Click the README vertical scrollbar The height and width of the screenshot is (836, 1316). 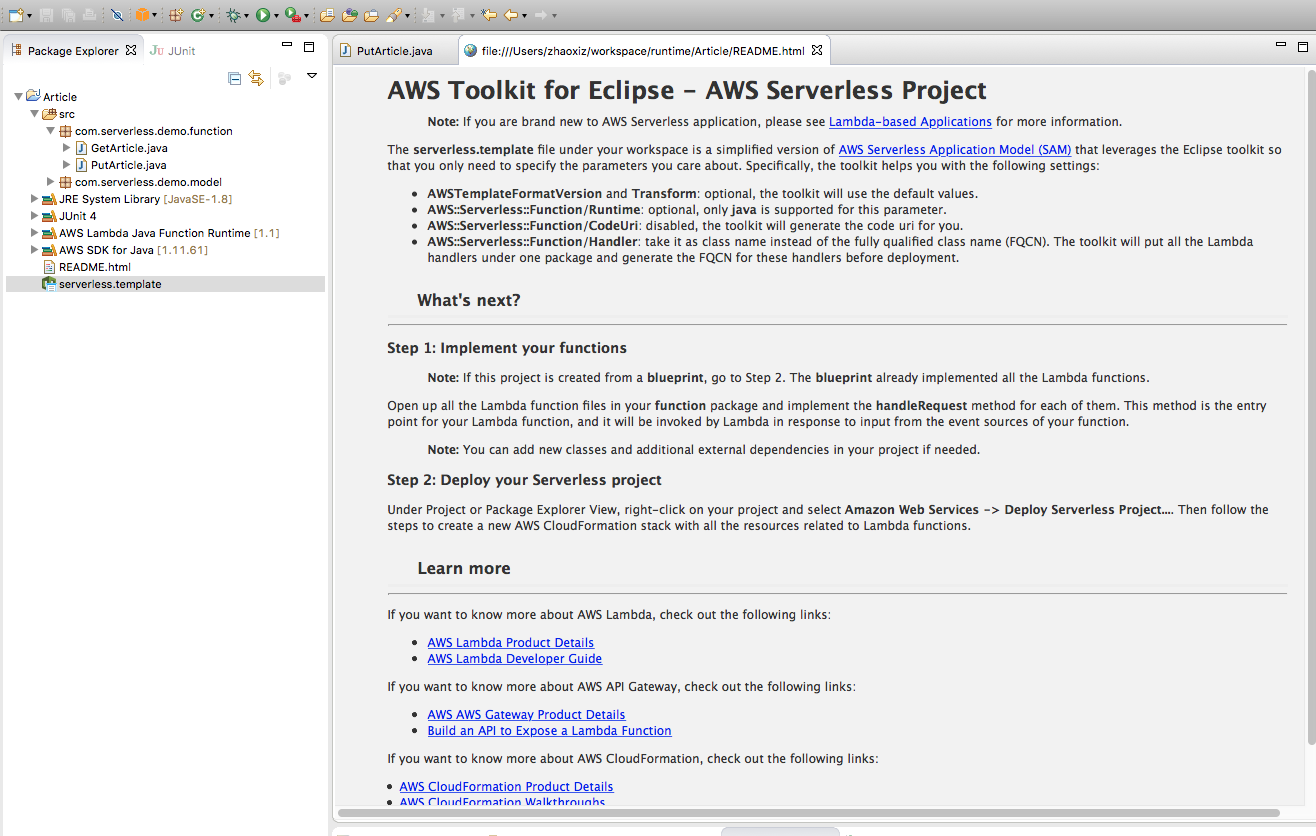[1310, 405]
